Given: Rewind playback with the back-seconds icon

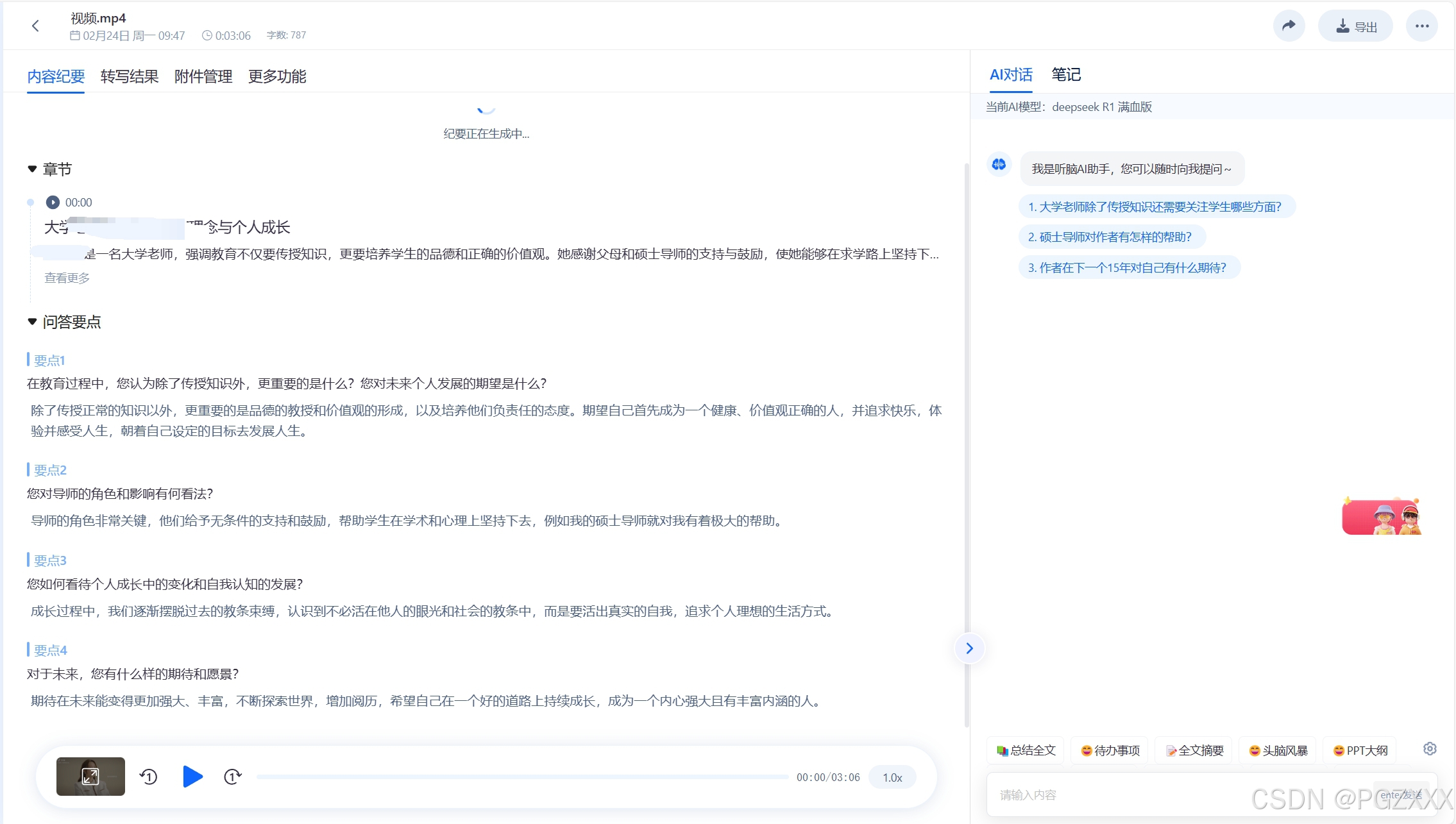Looking at the screenshot, I should (x=149, y=777).
